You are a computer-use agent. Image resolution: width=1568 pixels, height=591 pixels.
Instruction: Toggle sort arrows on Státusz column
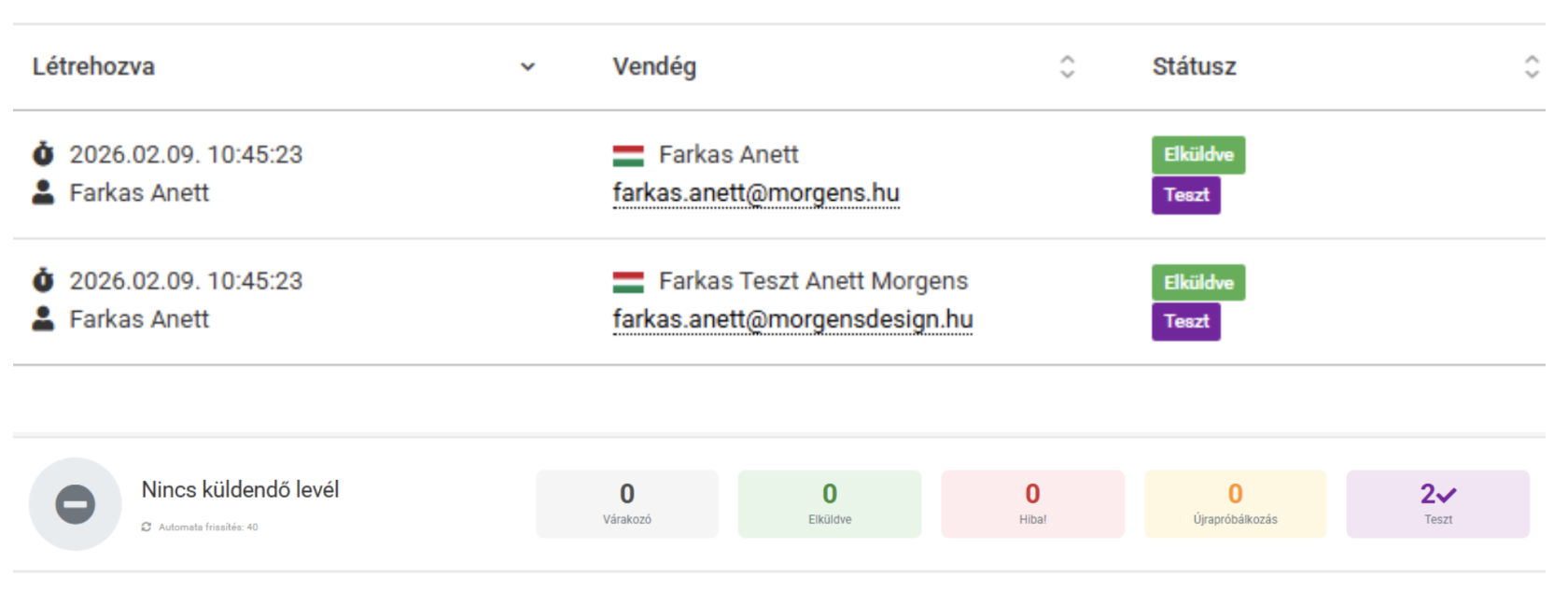point(1532,67)
